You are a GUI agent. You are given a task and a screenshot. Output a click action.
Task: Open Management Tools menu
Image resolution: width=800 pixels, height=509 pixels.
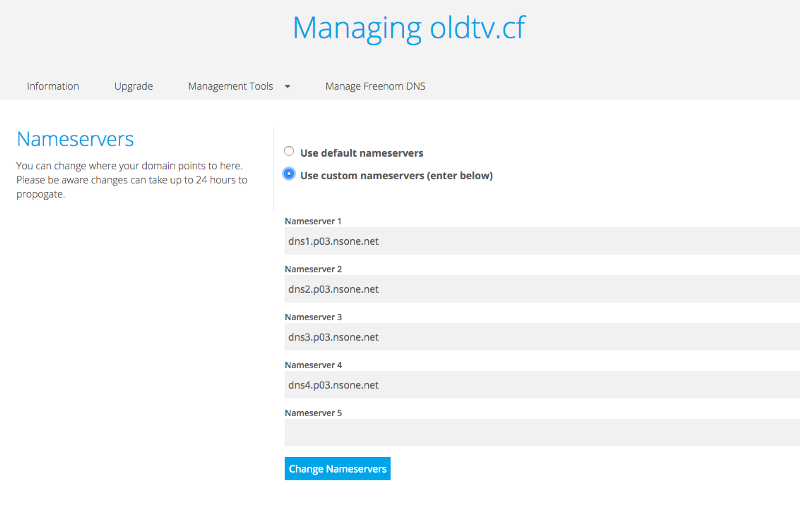pos(231,86)
